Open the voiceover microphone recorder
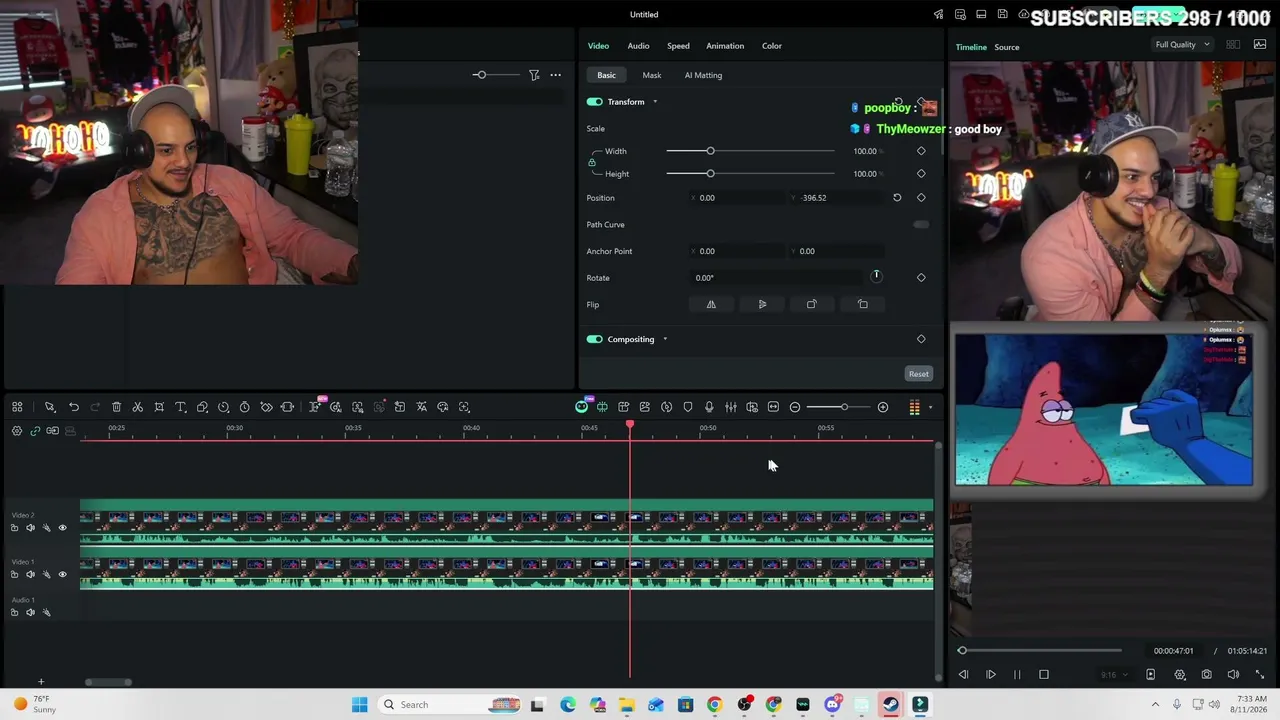1280x720 pixels. point(709,407)
